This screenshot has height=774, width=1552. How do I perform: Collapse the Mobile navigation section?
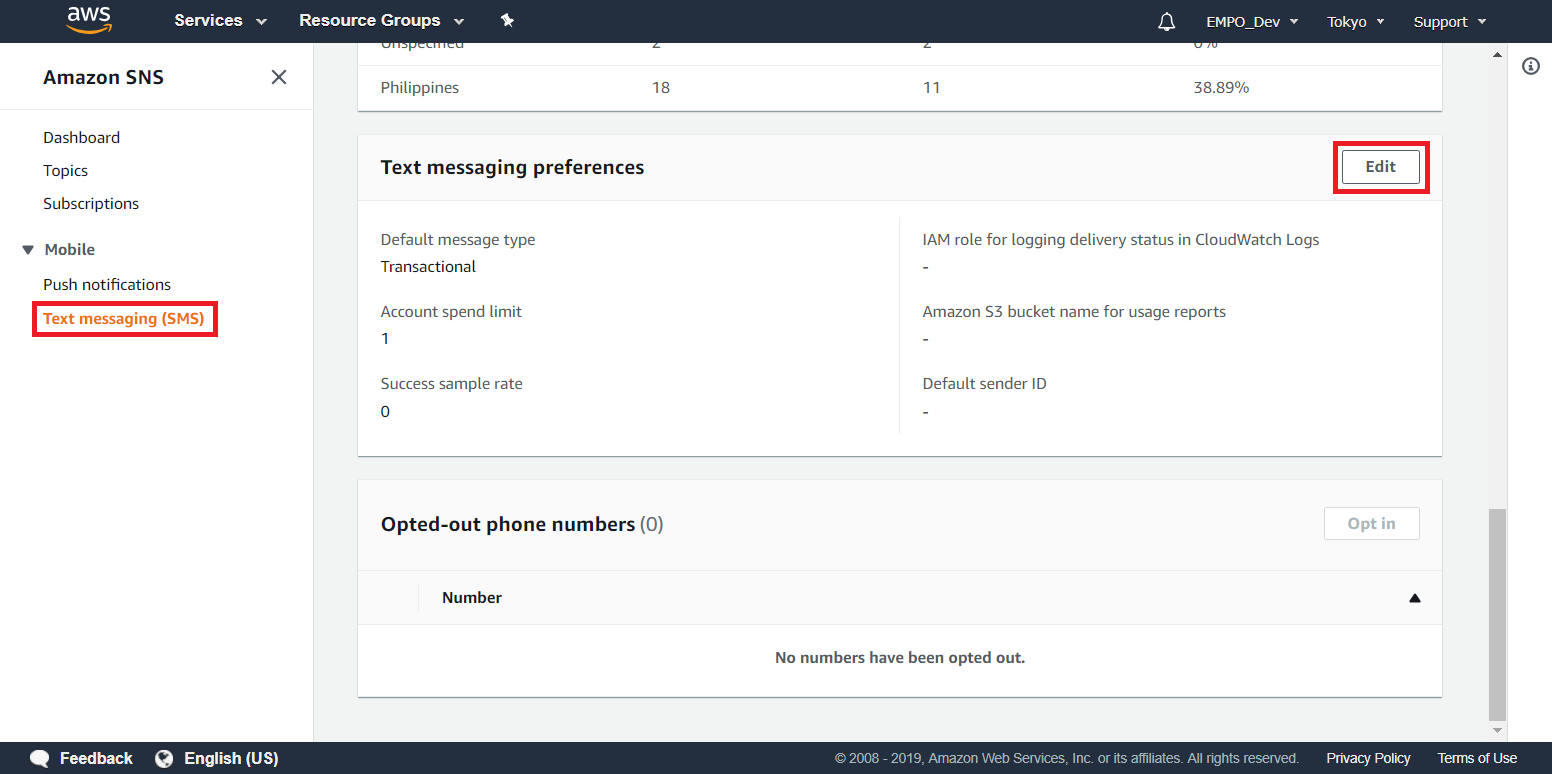pos(28,250)
